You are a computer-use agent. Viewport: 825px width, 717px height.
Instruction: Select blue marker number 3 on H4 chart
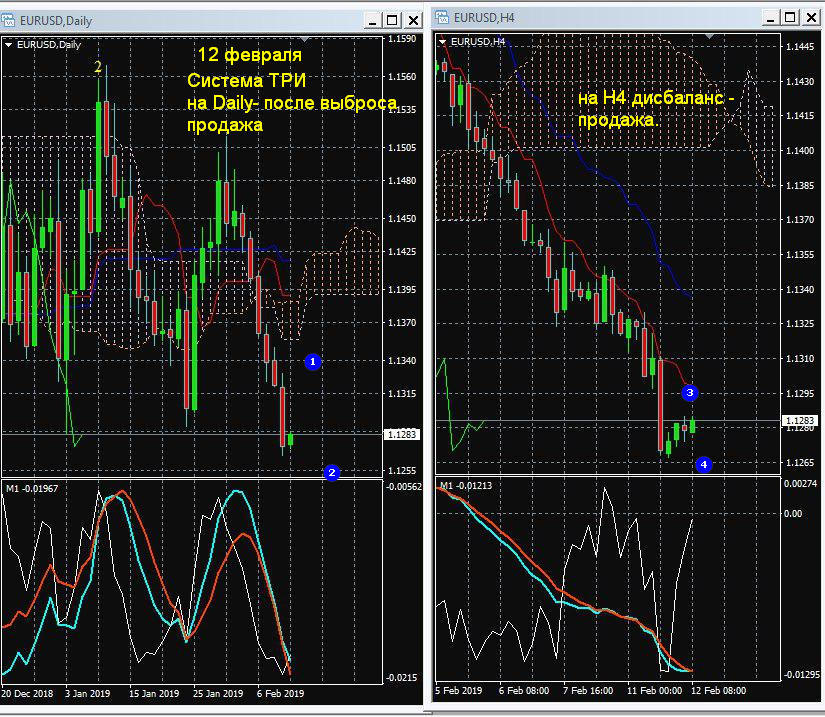click(690, 392)
